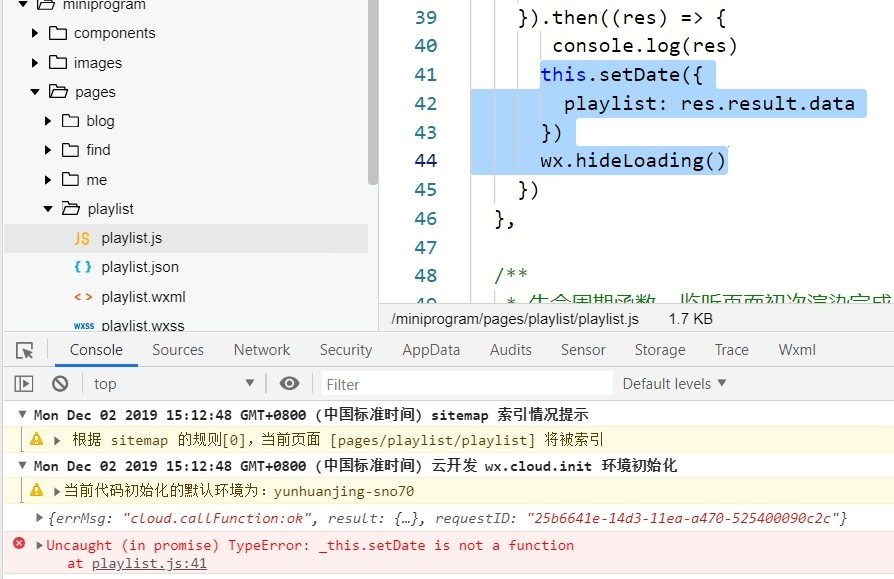Click the angle-bracket icon of playlist.wxml
This screenshot has height=579, width=894.
pos(83,296)
